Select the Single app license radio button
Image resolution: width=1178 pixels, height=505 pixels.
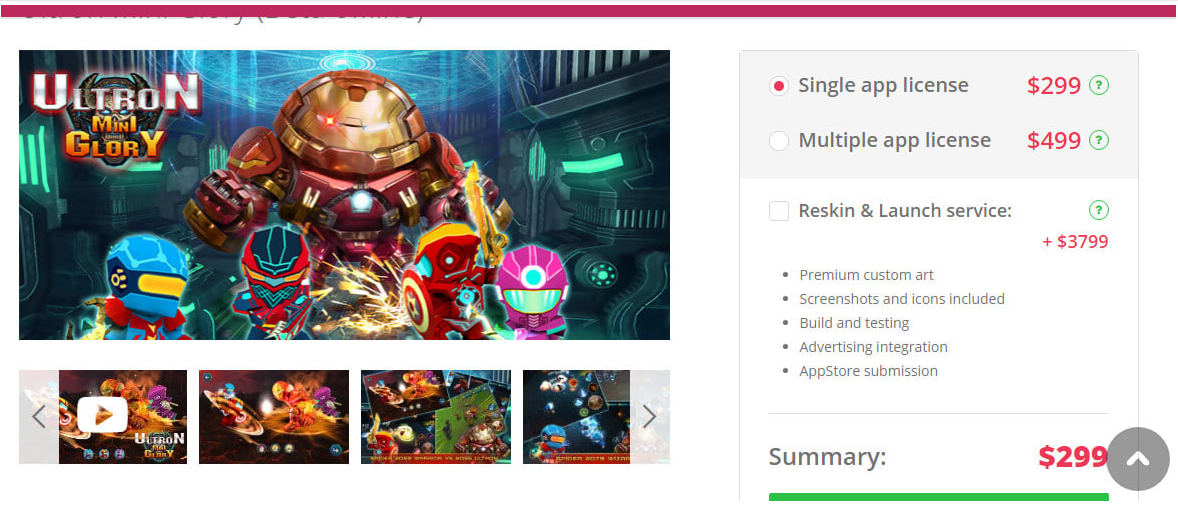click(779, 86)
